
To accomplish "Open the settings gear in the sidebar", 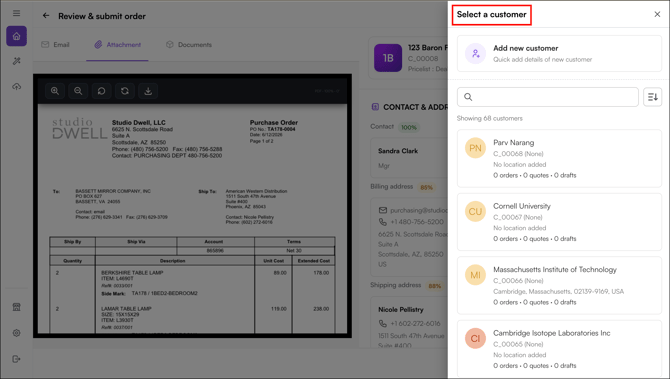I will [16, 333].
